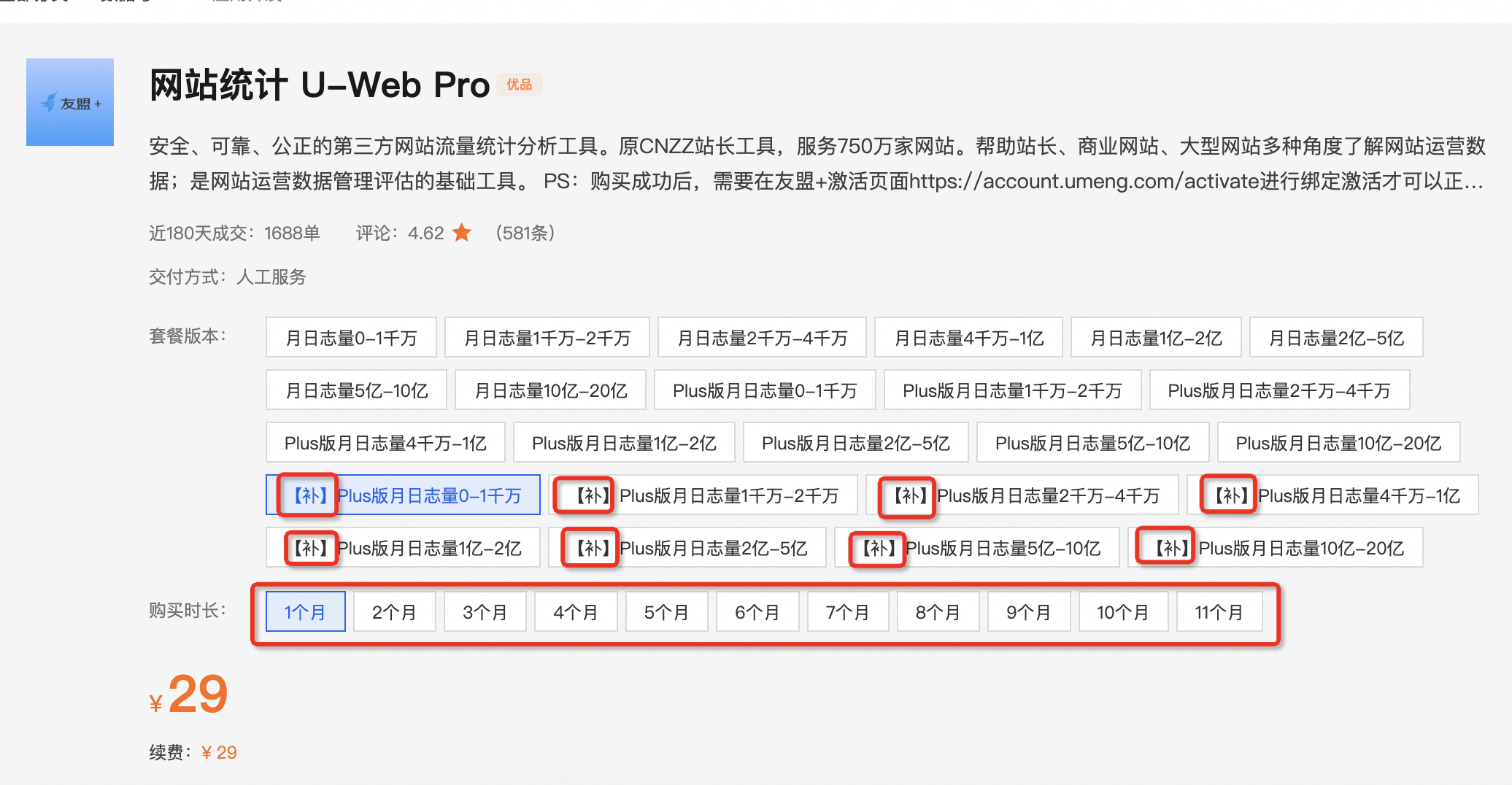Select the highlighted 【补】Plus版月日志量0-1千万 package
This screenshot has height=785, width=1512.
tap(403, 495)
